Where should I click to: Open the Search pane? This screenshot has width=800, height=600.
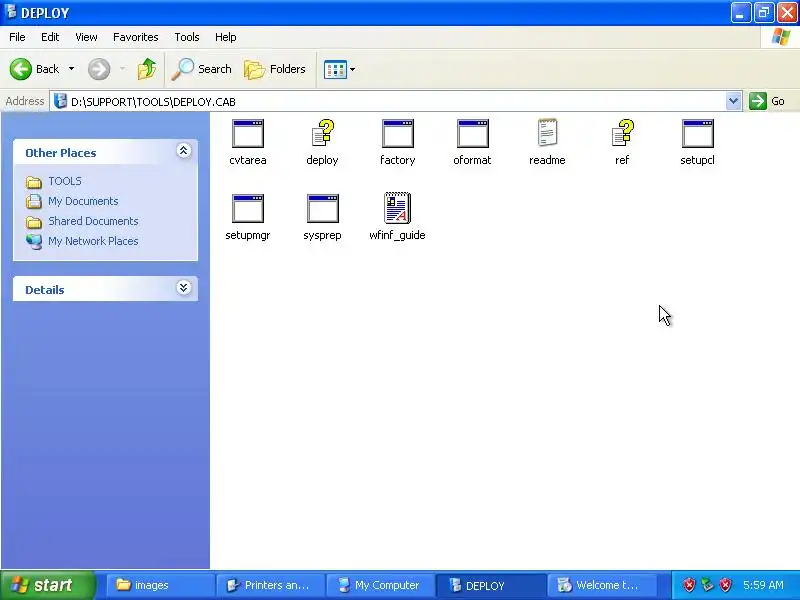202,69
